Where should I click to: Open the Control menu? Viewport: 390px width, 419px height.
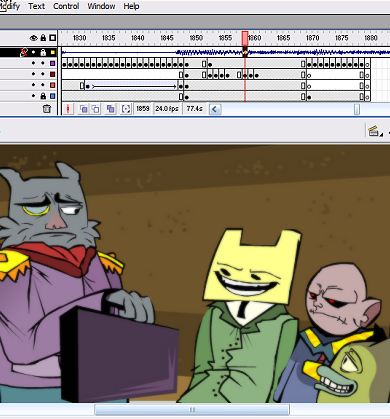click(x=66, y=6)
